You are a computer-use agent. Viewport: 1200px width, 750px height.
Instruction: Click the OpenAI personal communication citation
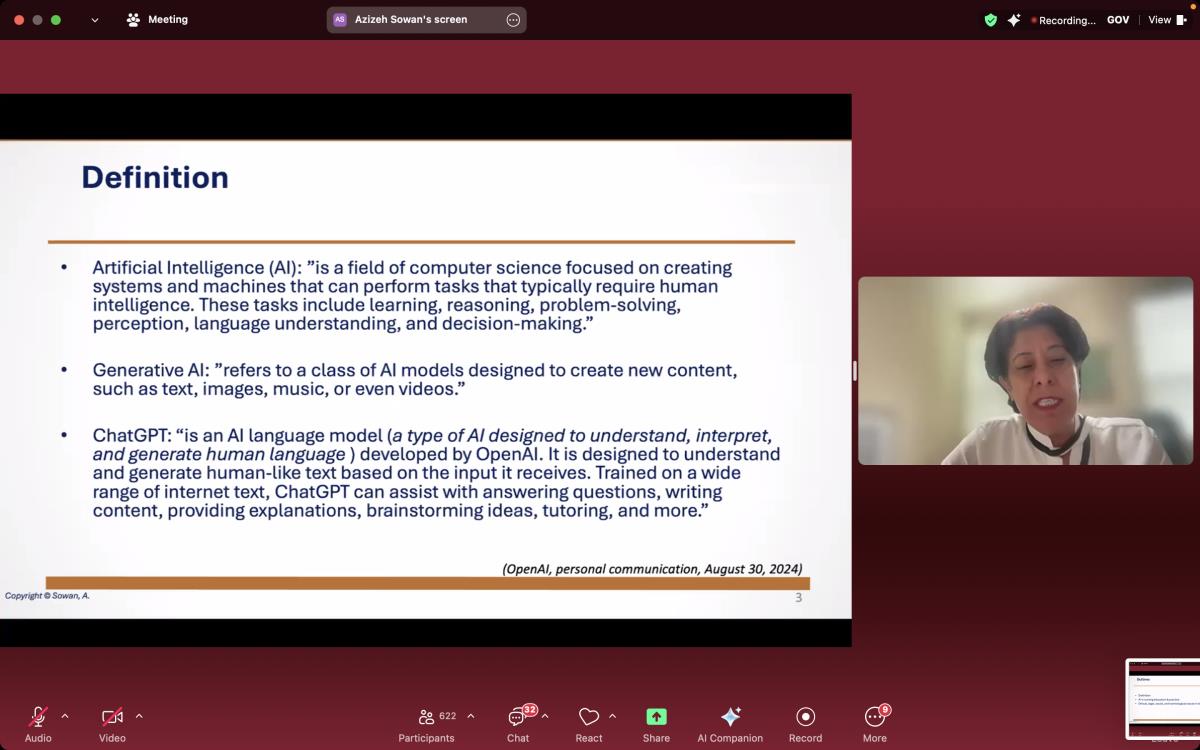click(652, 568)
